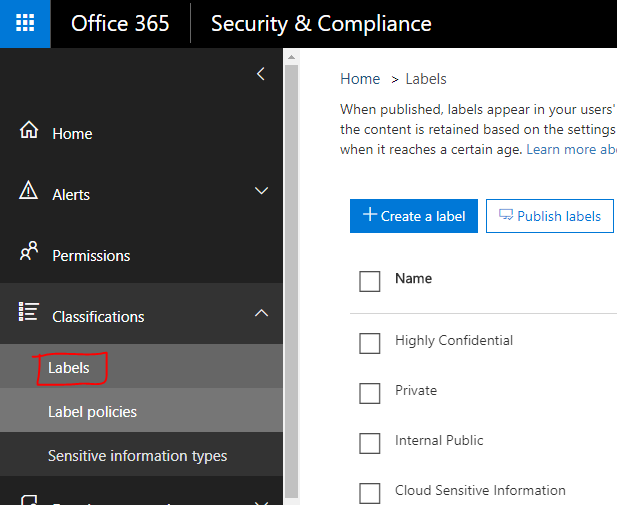Click the Classifications list icon
The height and width of the screenshot is (505, 617).
(x=29, y=312)
